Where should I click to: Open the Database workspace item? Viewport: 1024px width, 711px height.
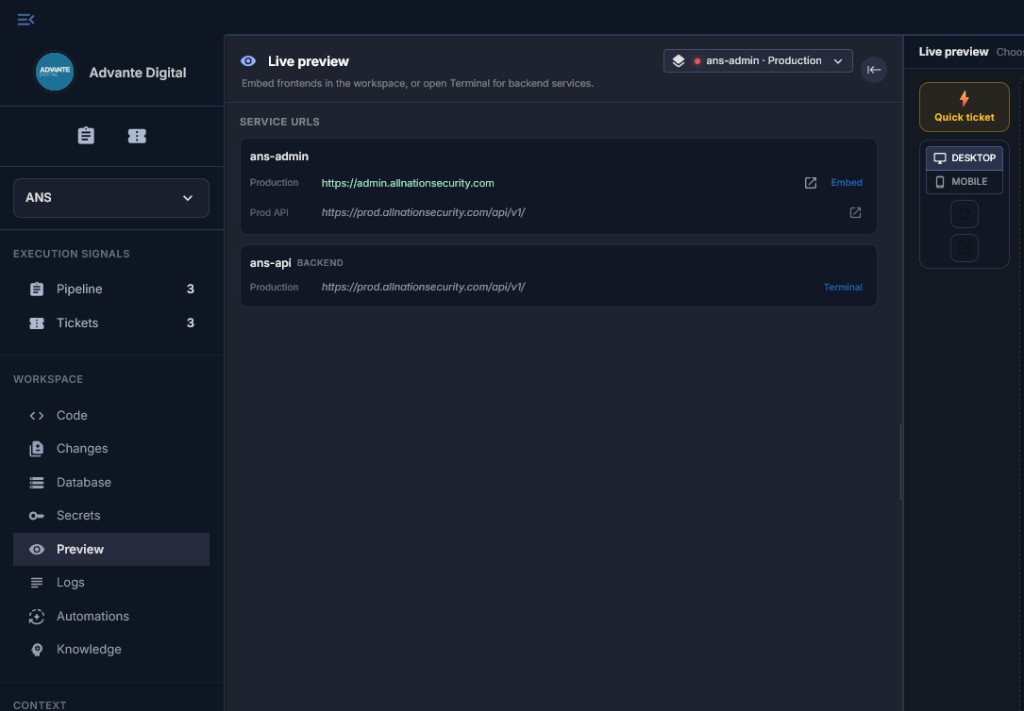(111, 482)
